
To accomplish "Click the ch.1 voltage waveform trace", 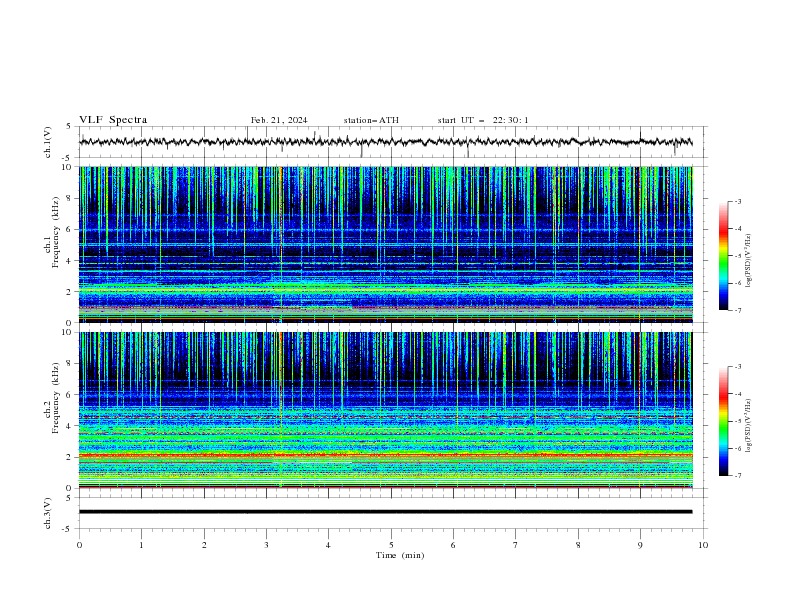I will pos(385,142).
